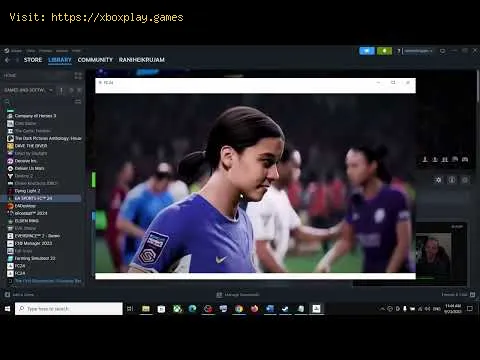Click the Friends & Chat icon at bottom right
The width and height of the screenshot is (480, 360).
pos(472,294)
